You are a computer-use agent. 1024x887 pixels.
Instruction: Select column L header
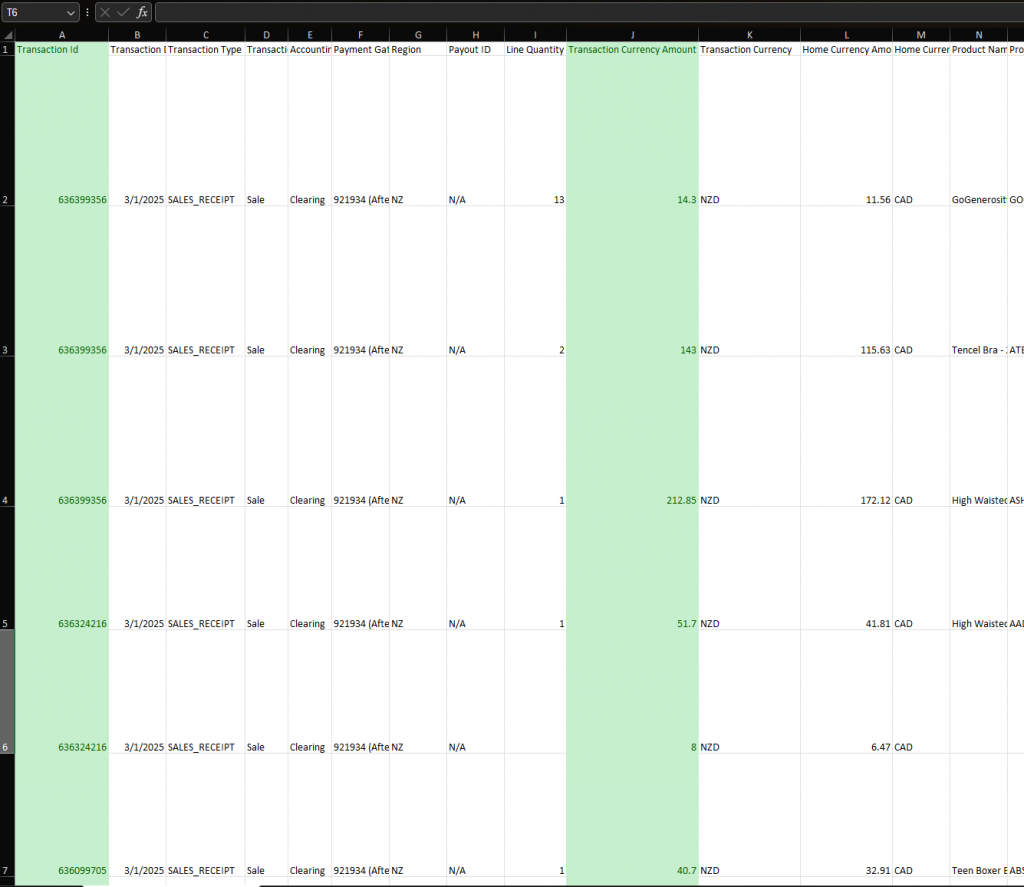[846, 35]
